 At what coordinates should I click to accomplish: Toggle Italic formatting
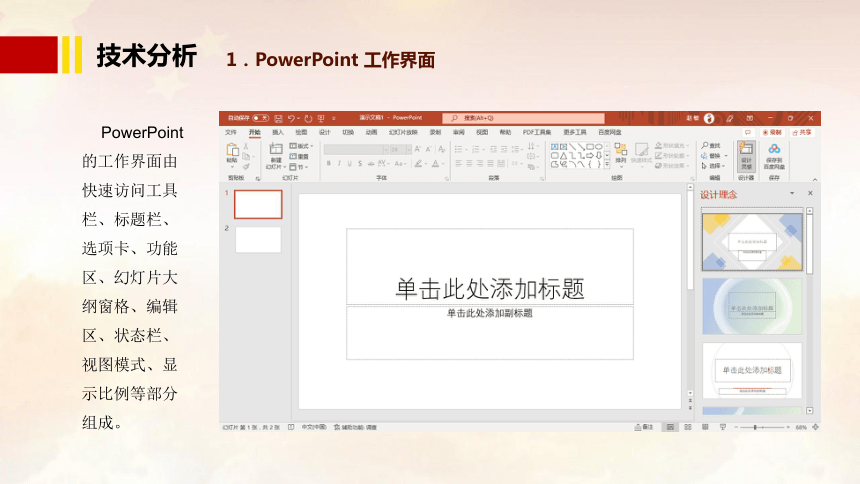tap(339, 164)
